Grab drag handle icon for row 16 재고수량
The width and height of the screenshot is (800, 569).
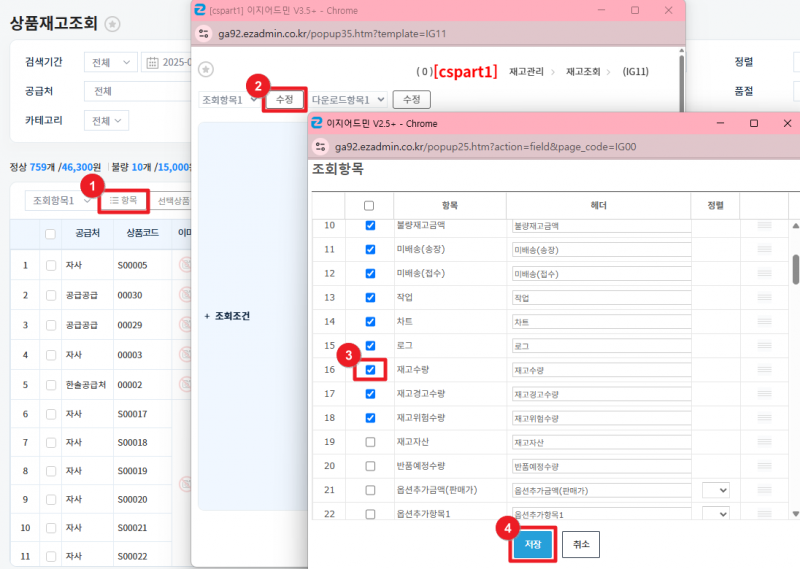[x=764, y=370]
